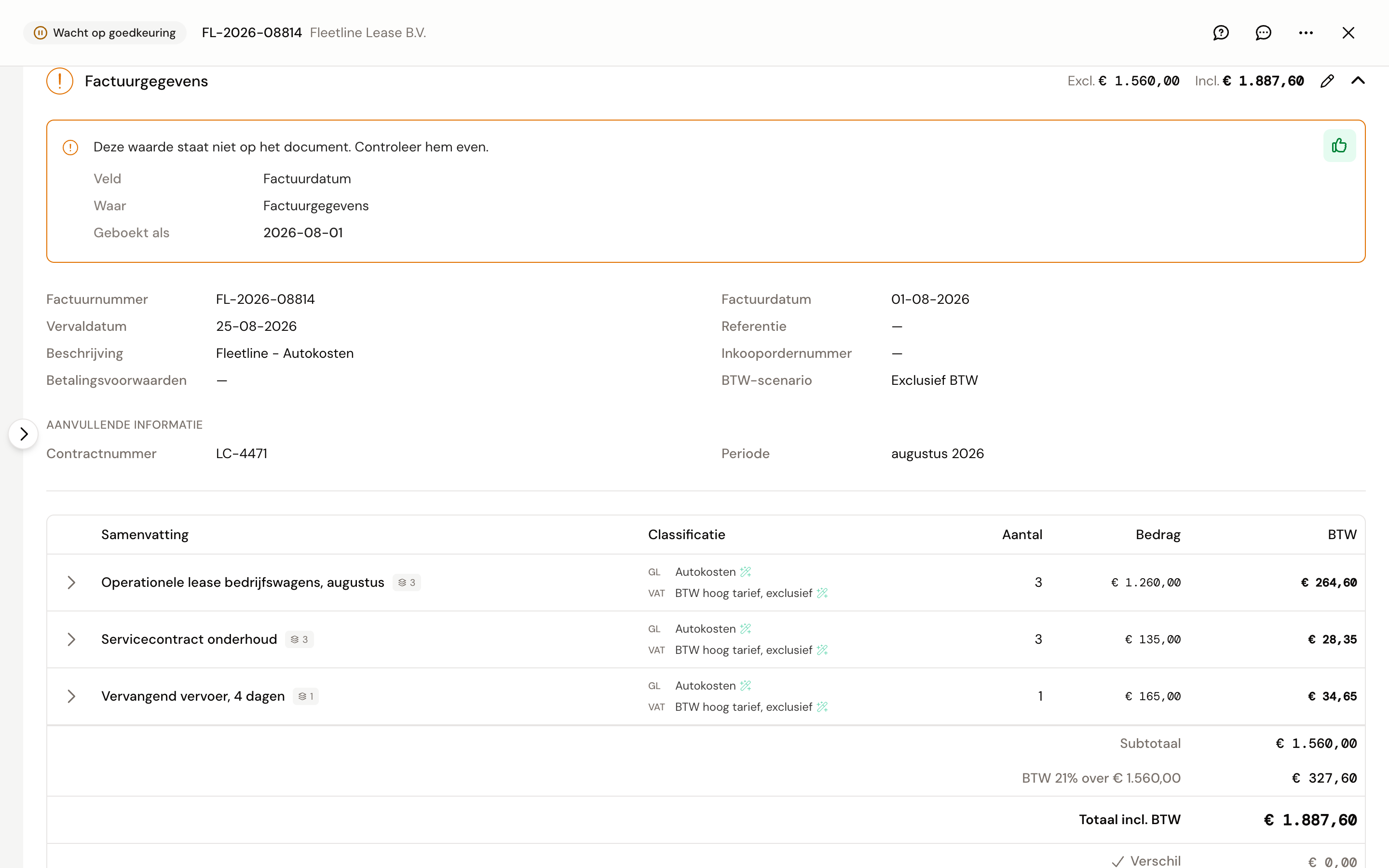The image size is (1389, 868).
Task: Click the sub-items badge on Servicecontract onderhoud
Action: 299,639
